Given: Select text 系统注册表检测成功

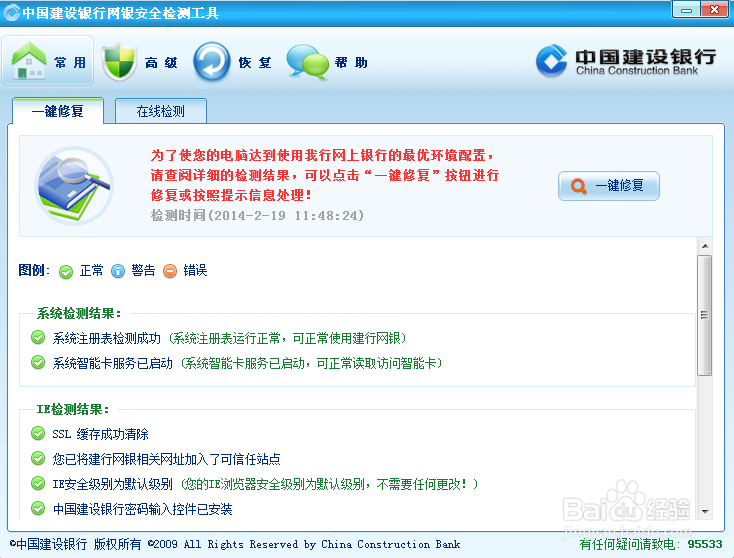Looking at the screenshot, I should click(x=107, y=338).
